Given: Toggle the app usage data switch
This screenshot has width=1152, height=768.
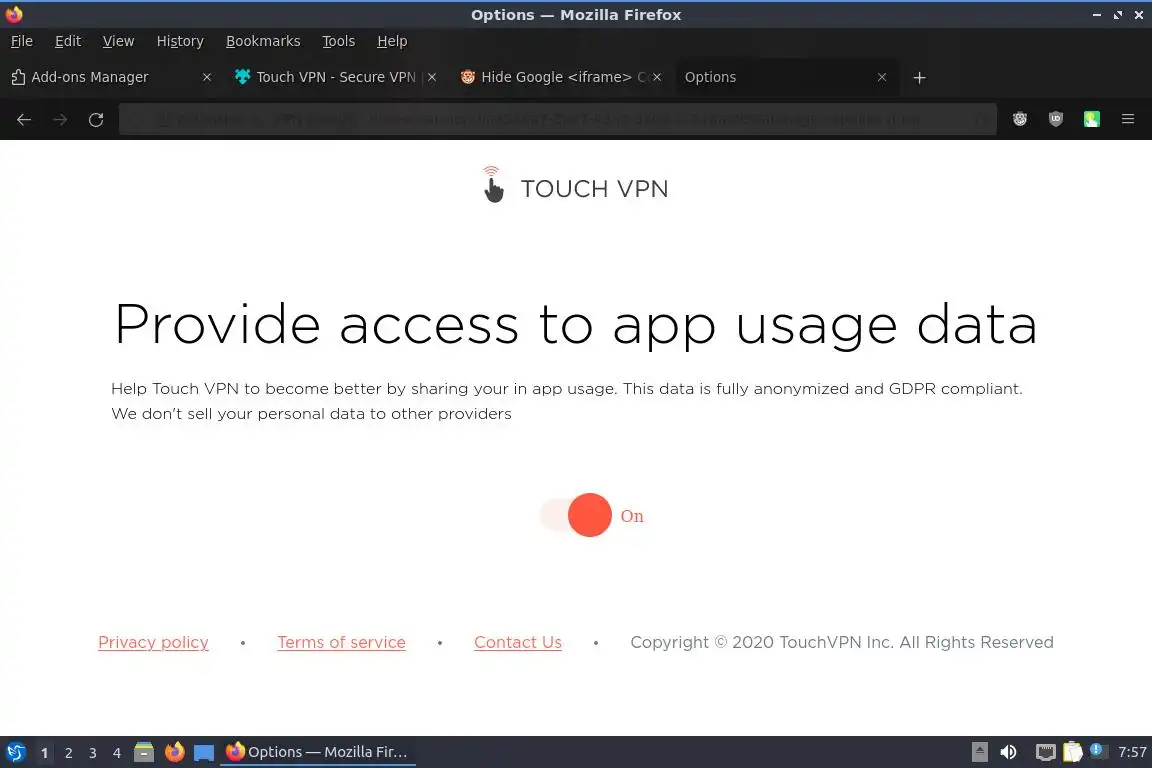Looking at the screenshot, I should pos(576,515).
